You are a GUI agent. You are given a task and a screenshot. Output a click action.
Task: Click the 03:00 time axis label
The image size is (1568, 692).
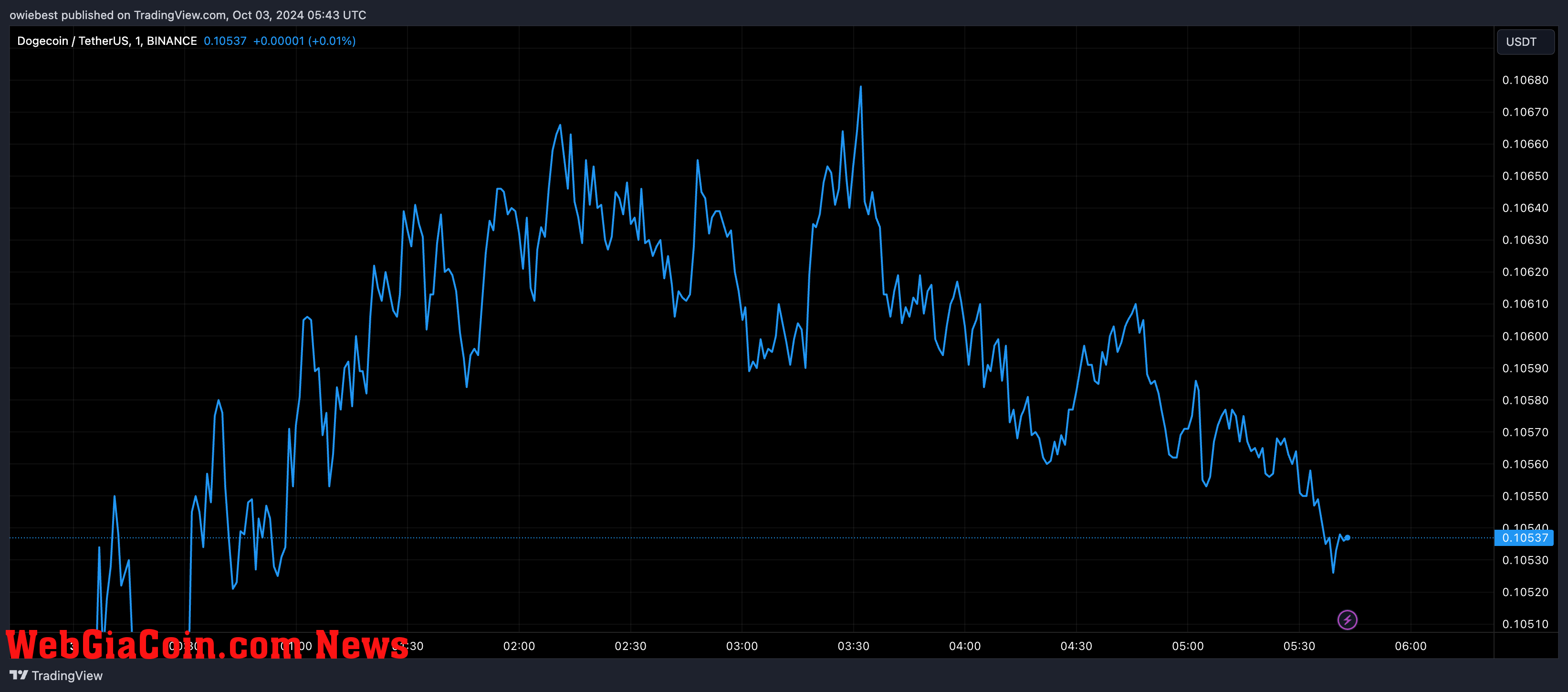point(742,646)
